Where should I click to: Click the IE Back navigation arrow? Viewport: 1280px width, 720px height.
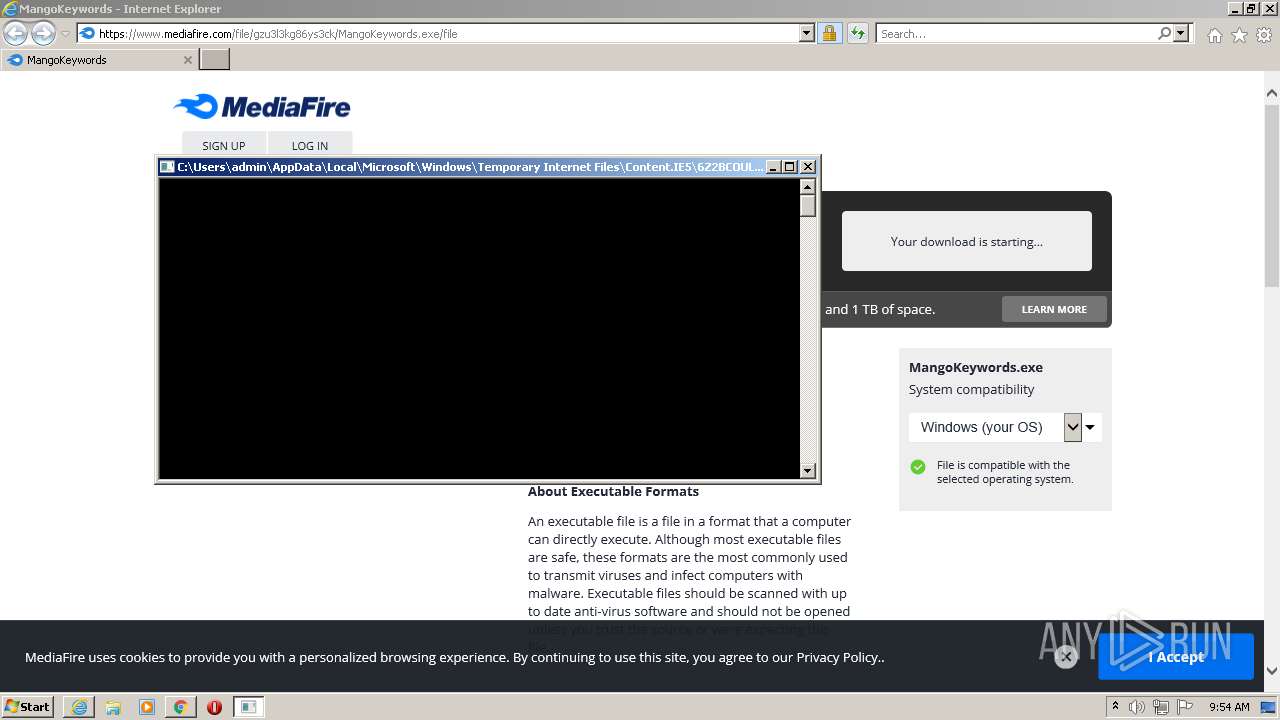click(x=16, y=34)
